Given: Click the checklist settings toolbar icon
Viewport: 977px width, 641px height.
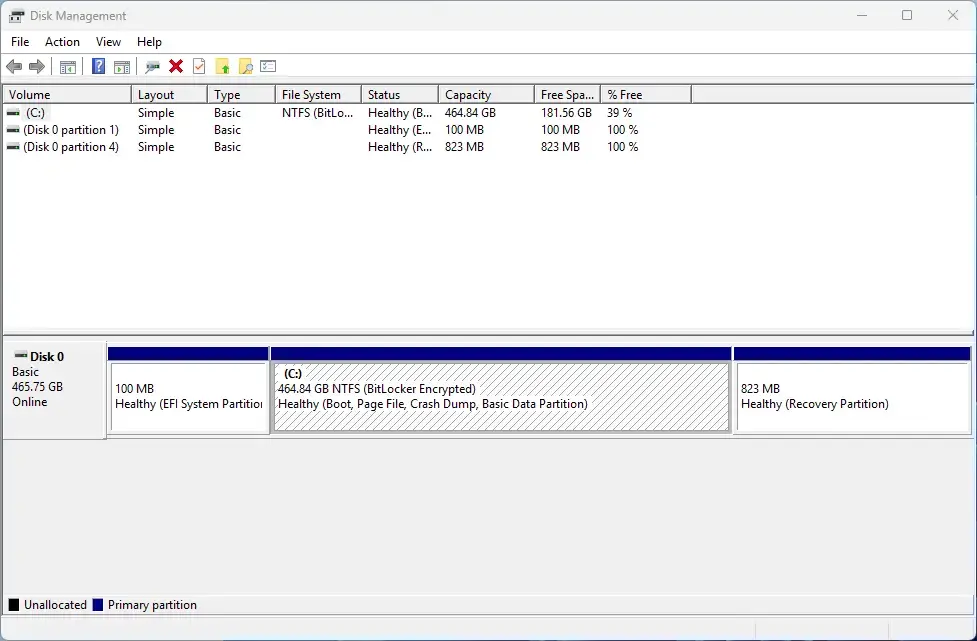Looking at the screenshot, I should tap(268, 66).
